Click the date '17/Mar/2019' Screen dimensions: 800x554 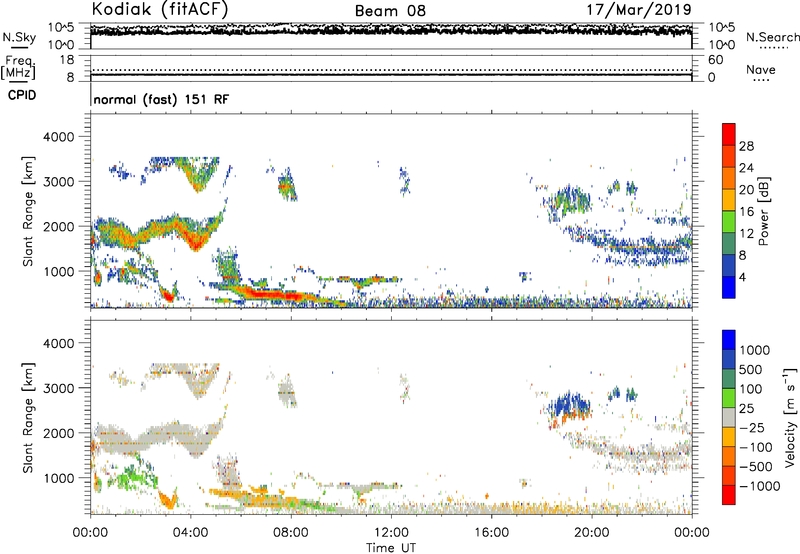pos(639,10)
